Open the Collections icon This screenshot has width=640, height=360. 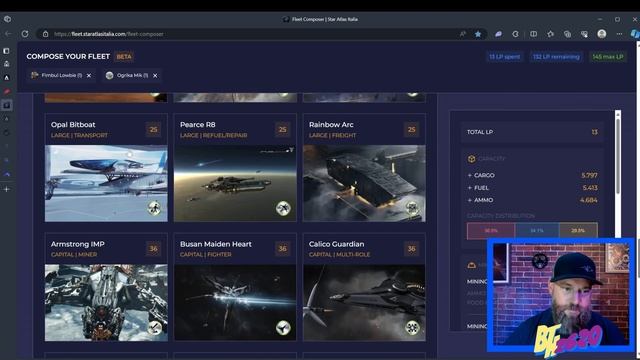pyautogui.click(x=567, y=34)
